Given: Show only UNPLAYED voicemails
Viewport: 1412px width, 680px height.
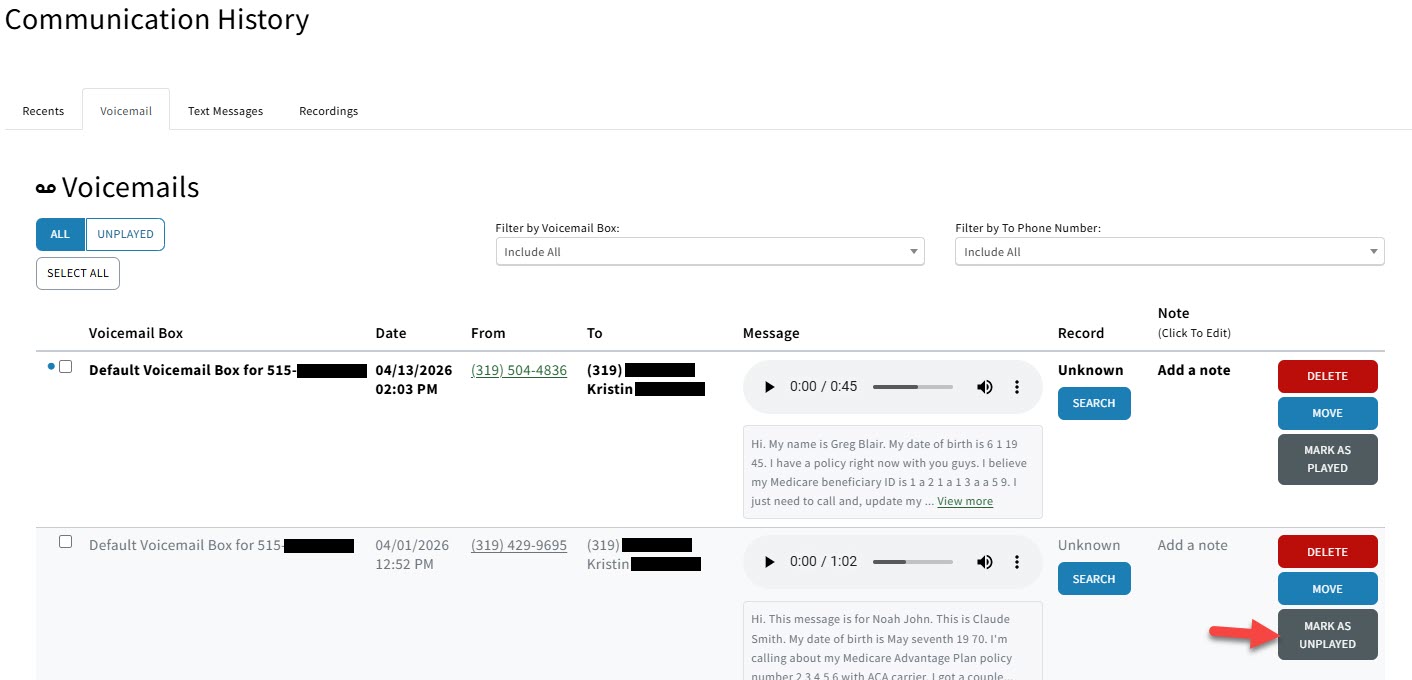Looking at the screenshot, I should (x=125, y=234).
